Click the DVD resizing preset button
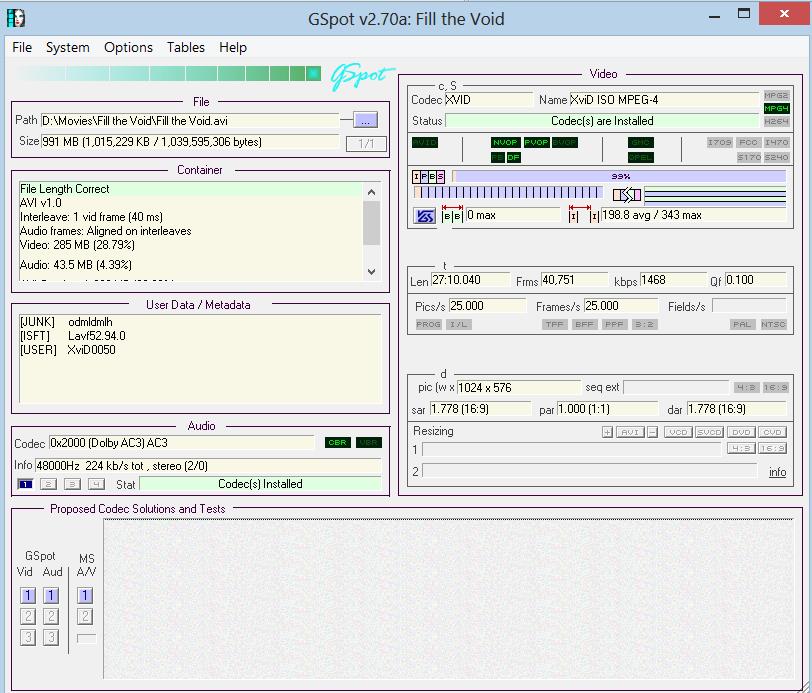This screenshot has height=693, width=812. pyautogui.click(x=741, y=432)
